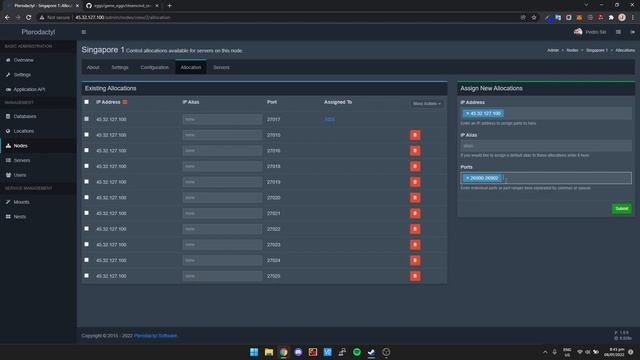
Task: Open File Explorer from taskbar
Action: (269, 352)
